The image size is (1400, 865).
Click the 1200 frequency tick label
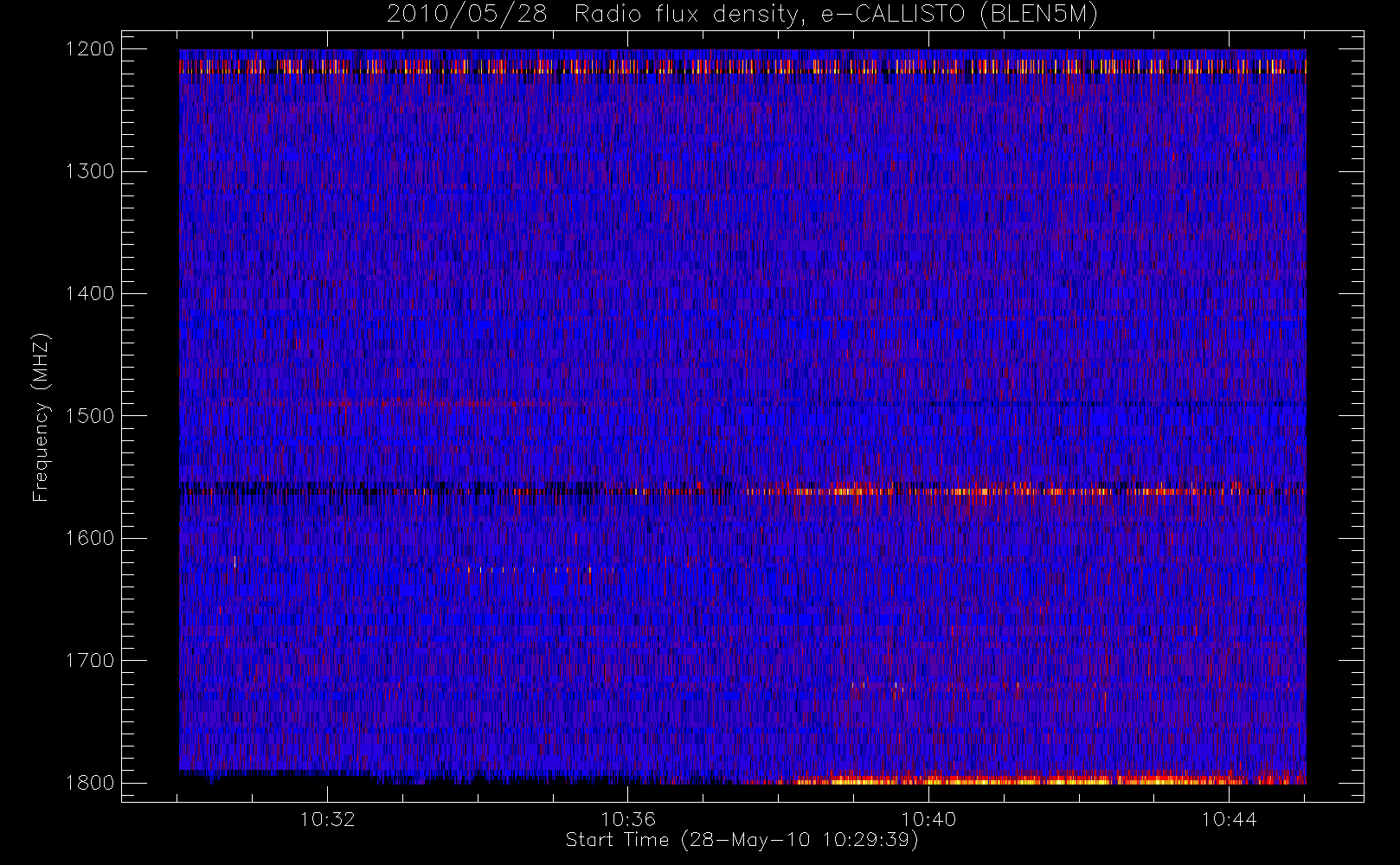click(89, 49)
